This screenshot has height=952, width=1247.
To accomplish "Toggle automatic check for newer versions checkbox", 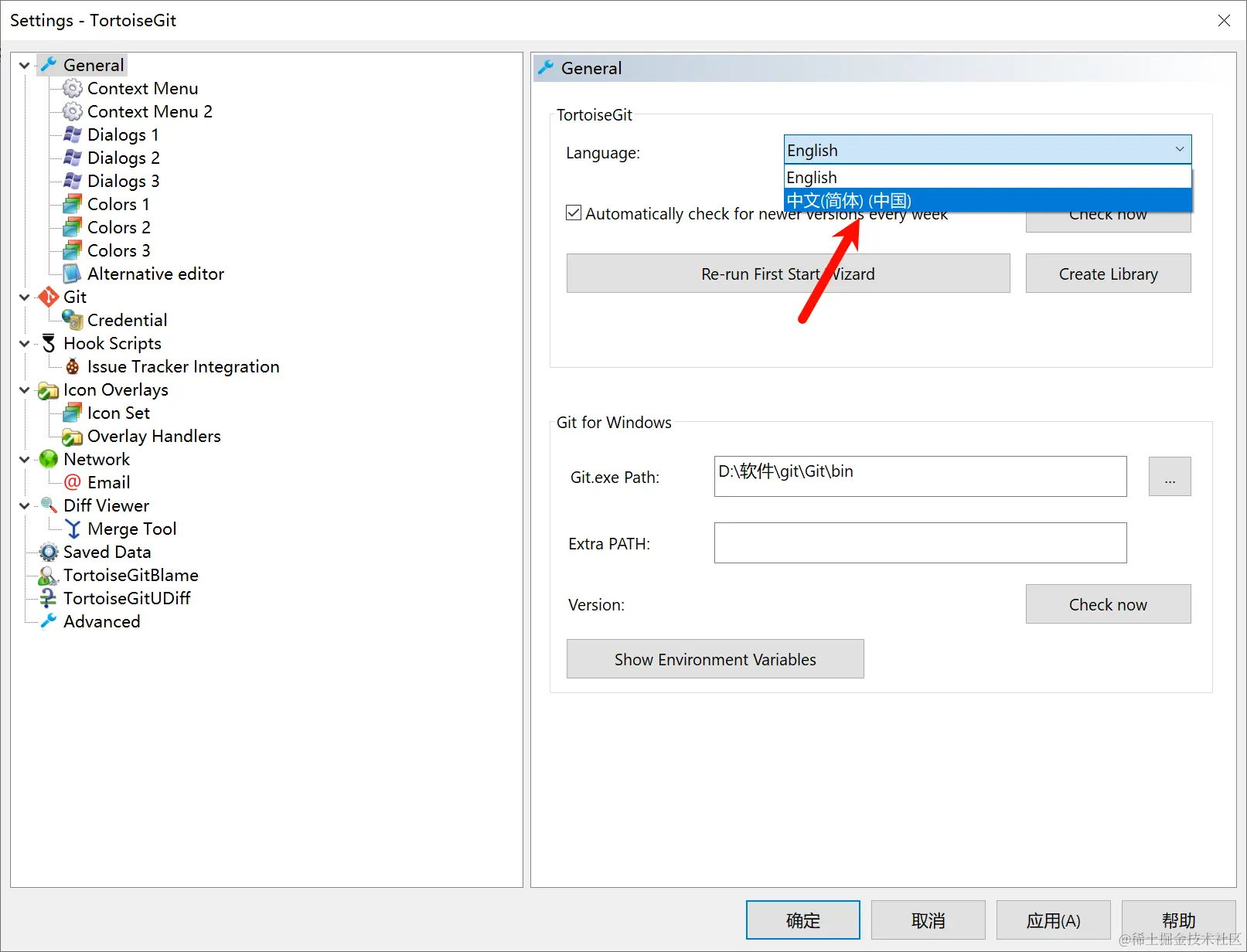I will click(x=574, y=212).
